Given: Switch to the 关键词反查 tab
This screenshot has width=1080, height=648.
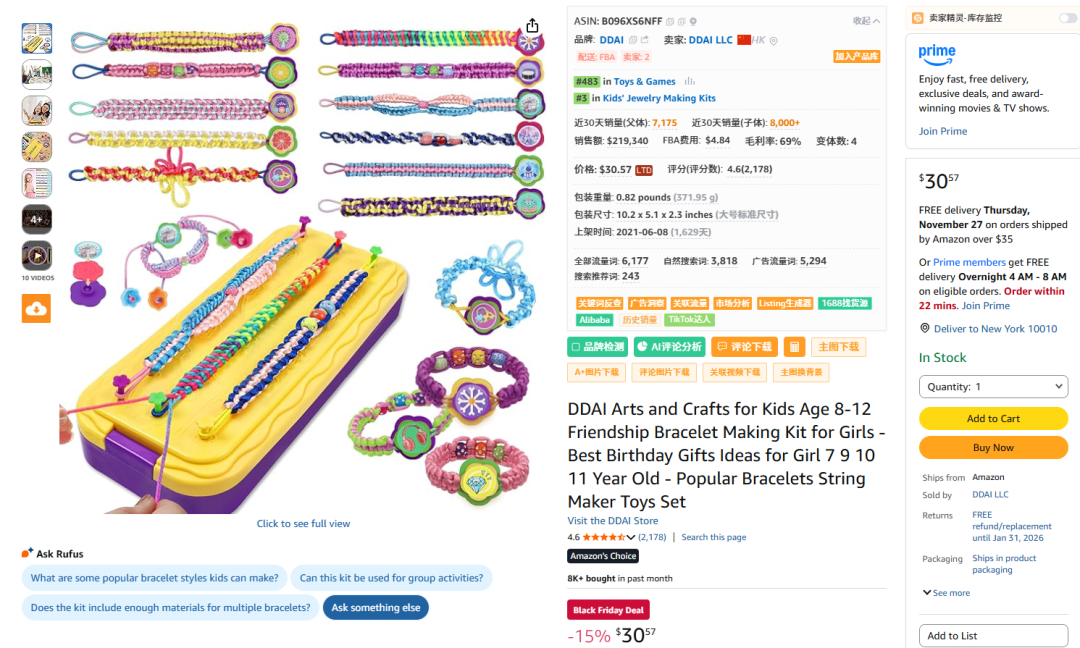Looking at the screenshot, I should (601, 304).
